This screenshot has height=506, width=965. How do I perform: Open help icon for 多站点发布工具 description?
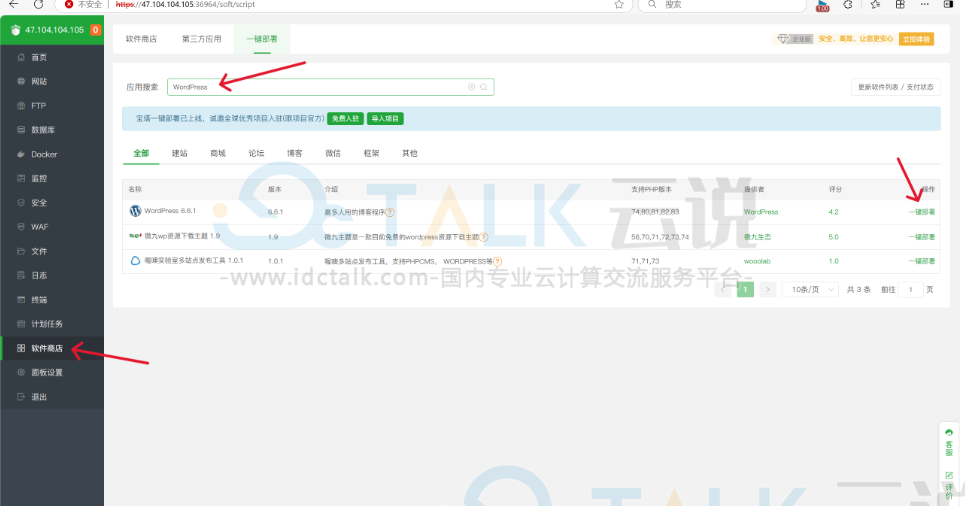pyautogui.click(x=497, y=261)
